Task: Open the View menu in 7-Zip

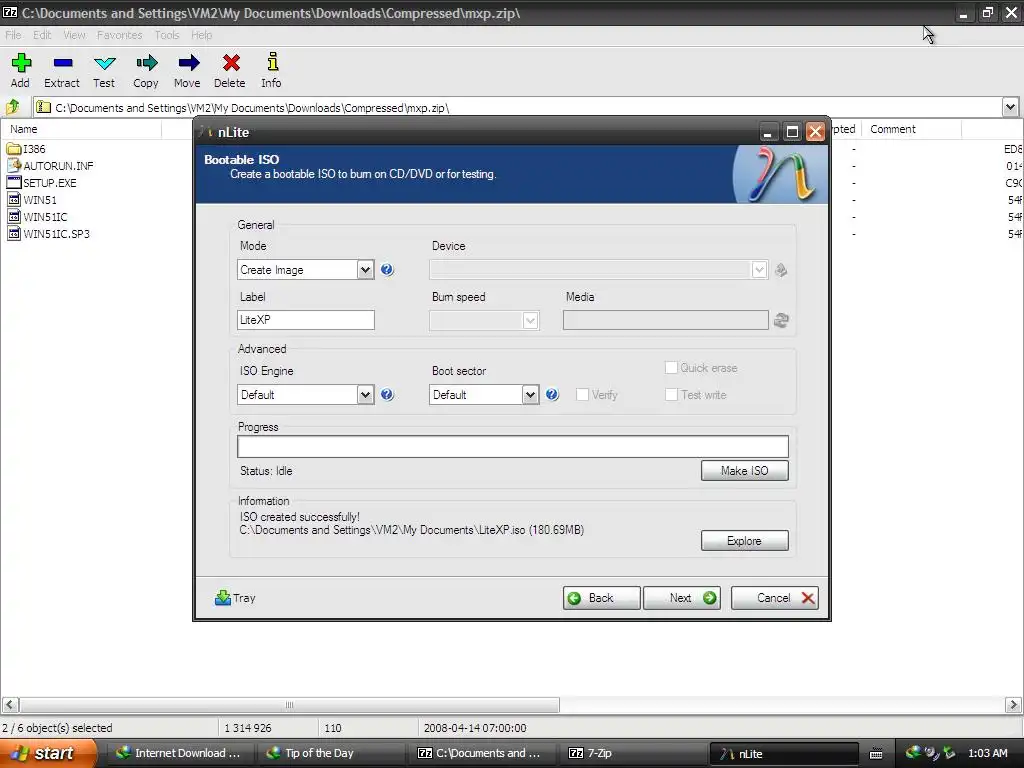Action: (74, 35)
